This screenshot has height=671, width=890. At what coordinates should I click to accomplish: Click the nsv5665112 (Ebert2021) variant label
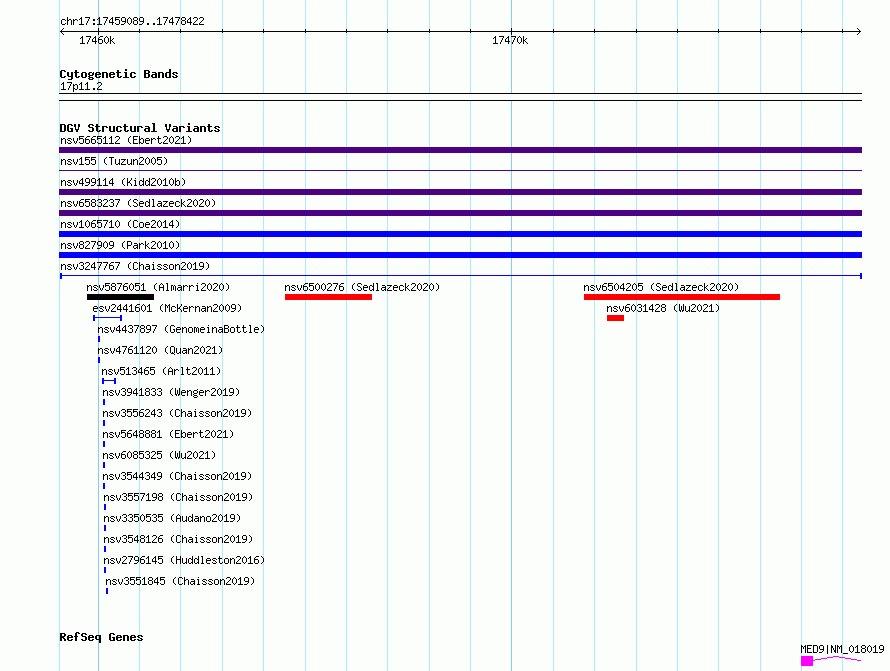pyautogui.click(x=126, y=140)
